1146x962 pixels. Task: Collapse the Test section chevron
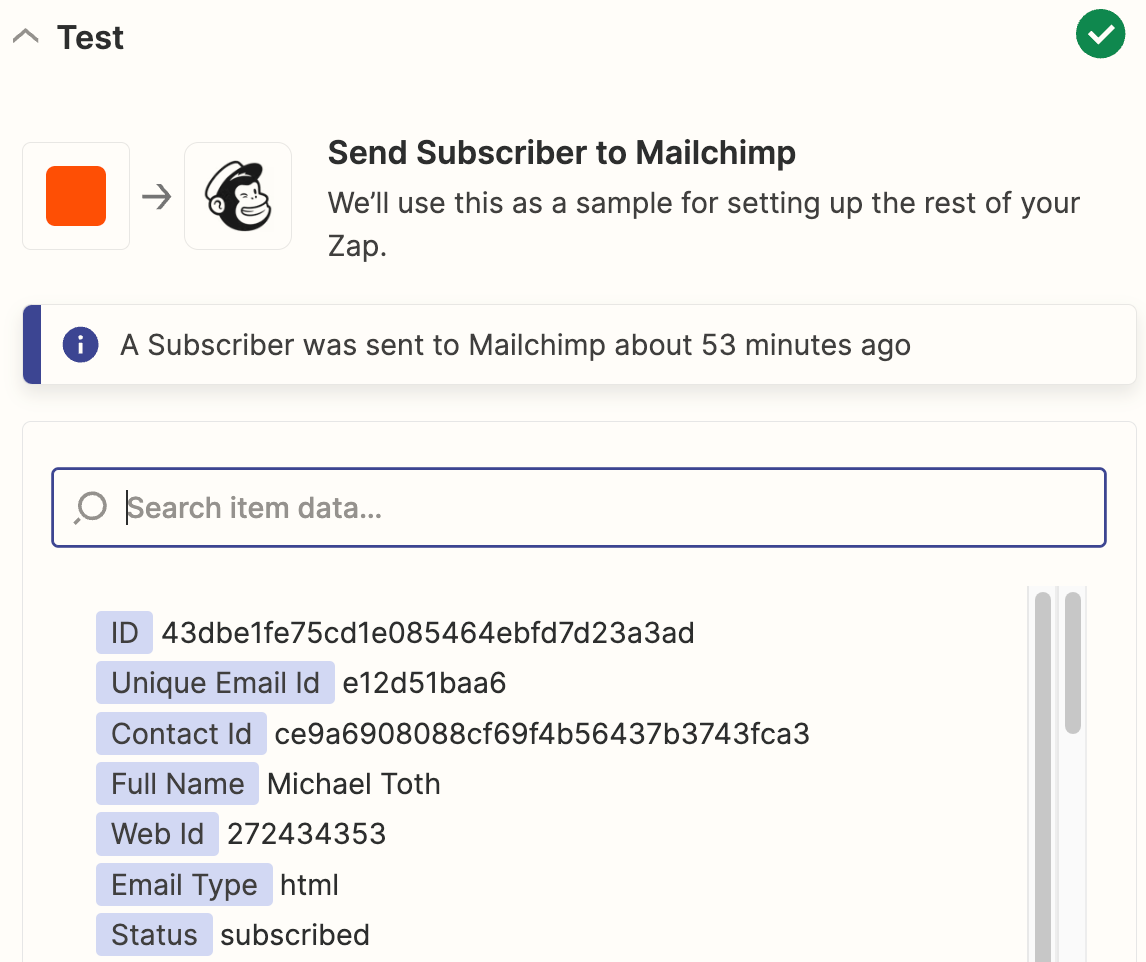25,37
